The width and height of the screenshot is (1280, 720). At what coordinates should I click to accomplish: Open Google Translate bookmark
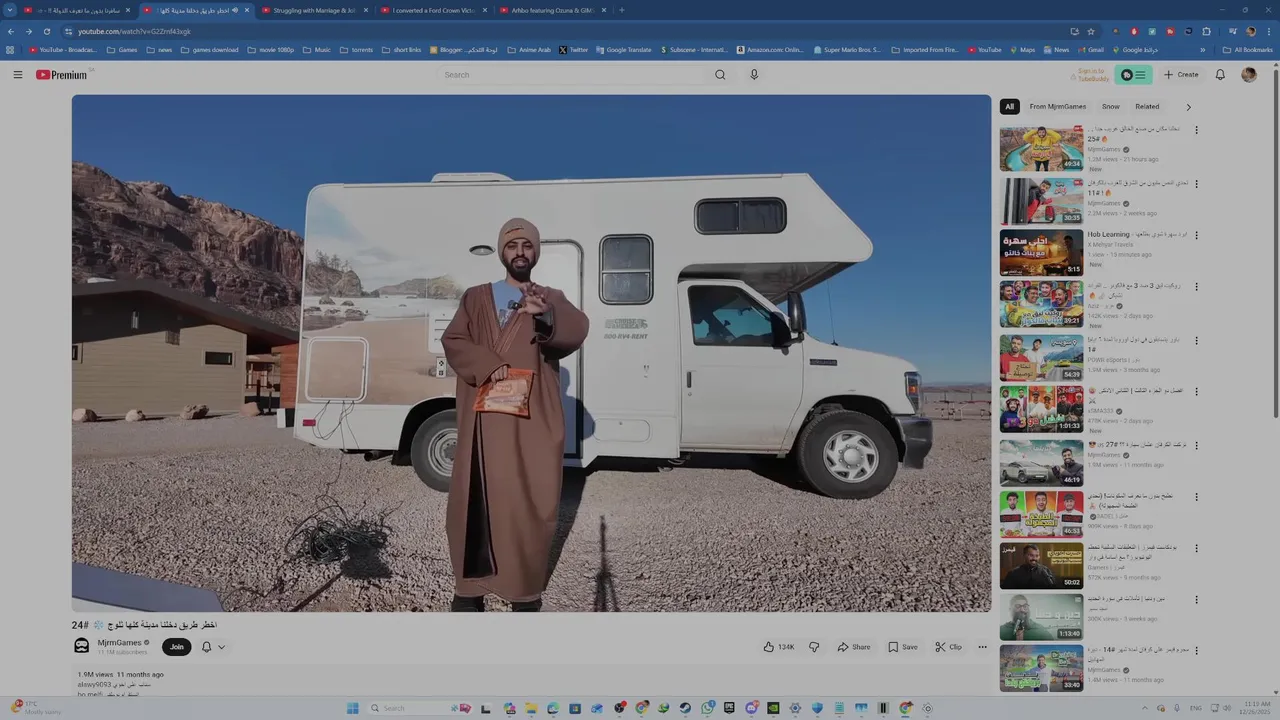pos(623,49)
